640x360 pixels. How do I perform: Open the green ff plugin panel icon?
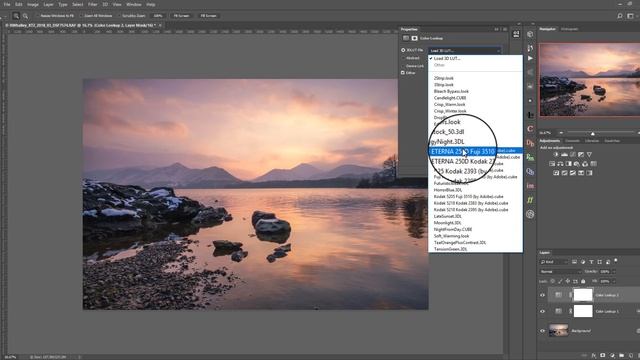(x=530, y=200)
